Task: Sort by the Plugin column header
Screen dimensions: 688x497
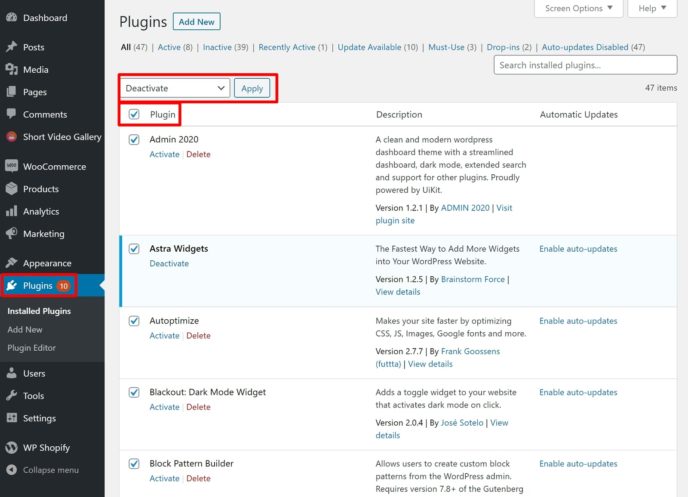Action: point(163,114)
